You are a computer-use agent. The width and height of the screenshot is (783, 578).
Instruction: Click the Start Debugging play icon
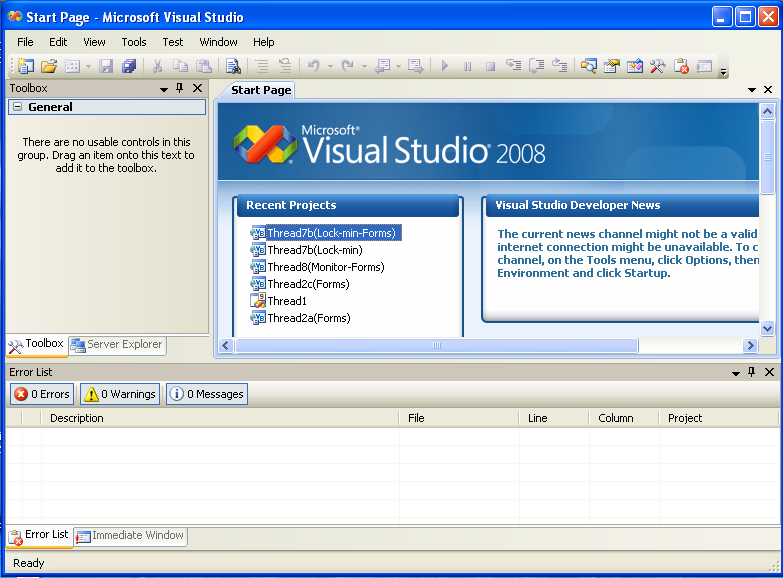click(x=445, y=66)
